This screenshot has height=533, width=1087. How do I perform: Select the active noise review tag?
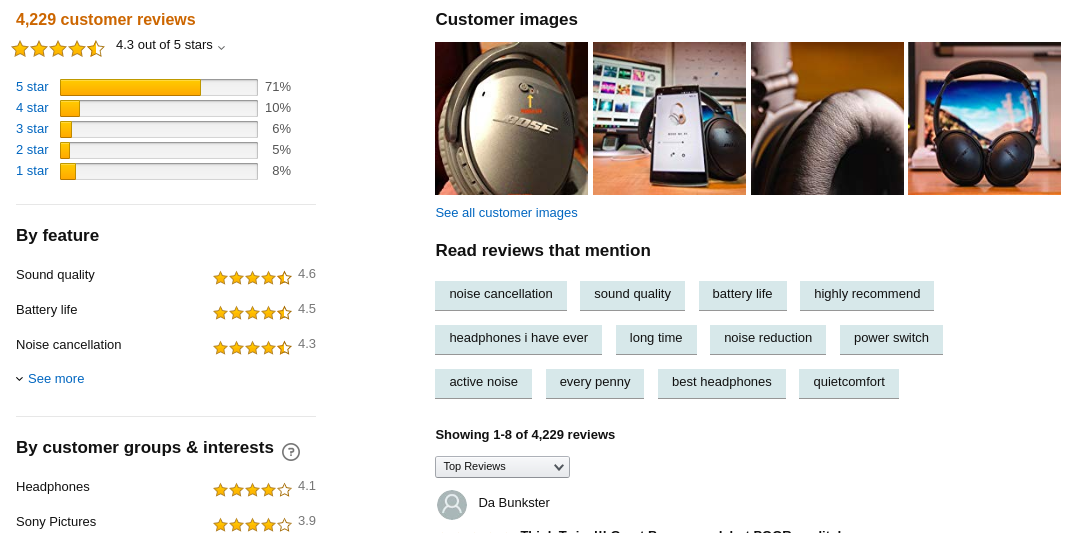coord(483,383)
